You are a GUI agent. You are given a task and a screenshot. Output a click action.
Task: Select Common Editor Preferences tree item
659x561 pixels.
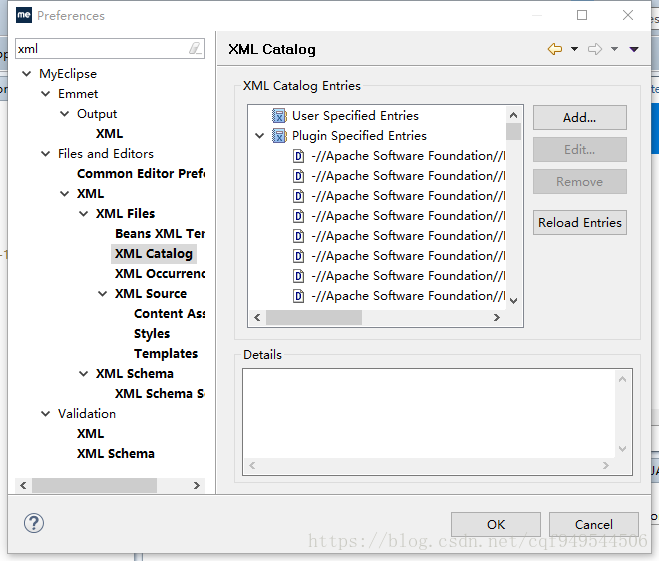pyautogui.click(x=141, y=174)
